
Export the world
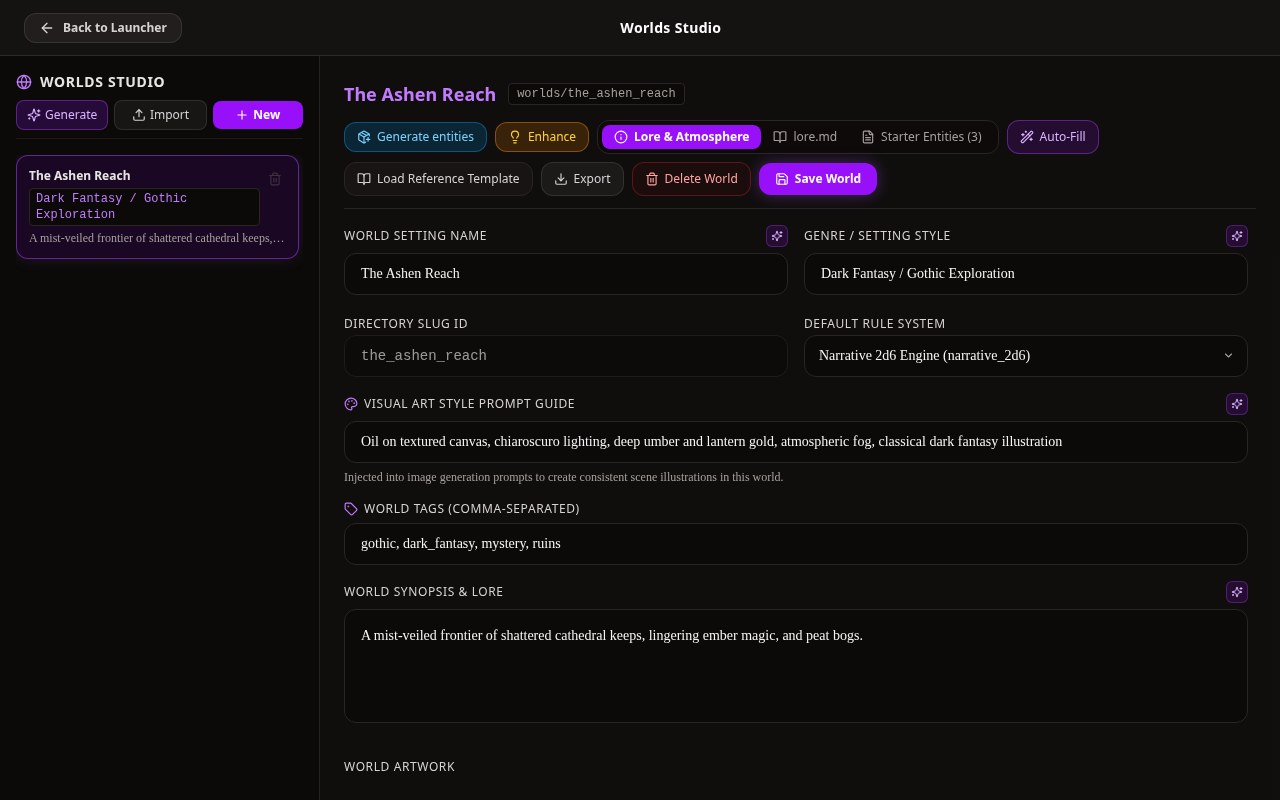[x=582, y=179]
